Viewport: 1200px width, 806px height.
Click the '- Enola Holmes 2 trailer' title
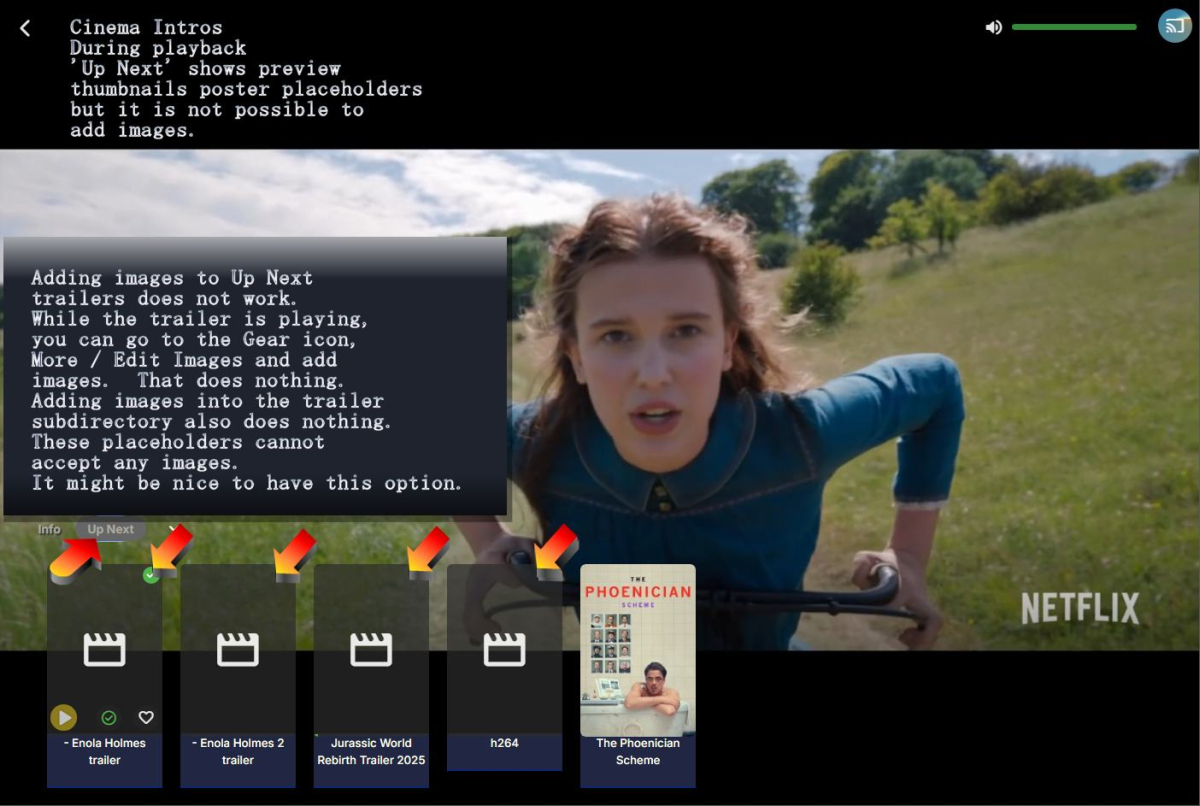click(x=238, y=752)
